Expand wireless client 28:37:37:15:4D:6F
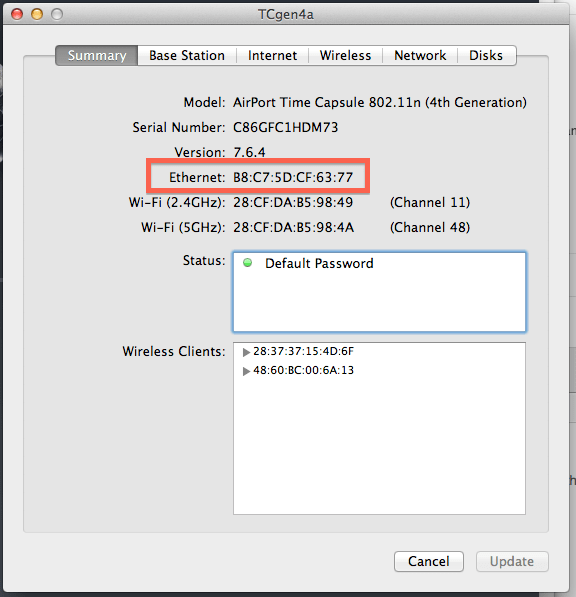Screen dimensions: 576x597 coord(246,352)
